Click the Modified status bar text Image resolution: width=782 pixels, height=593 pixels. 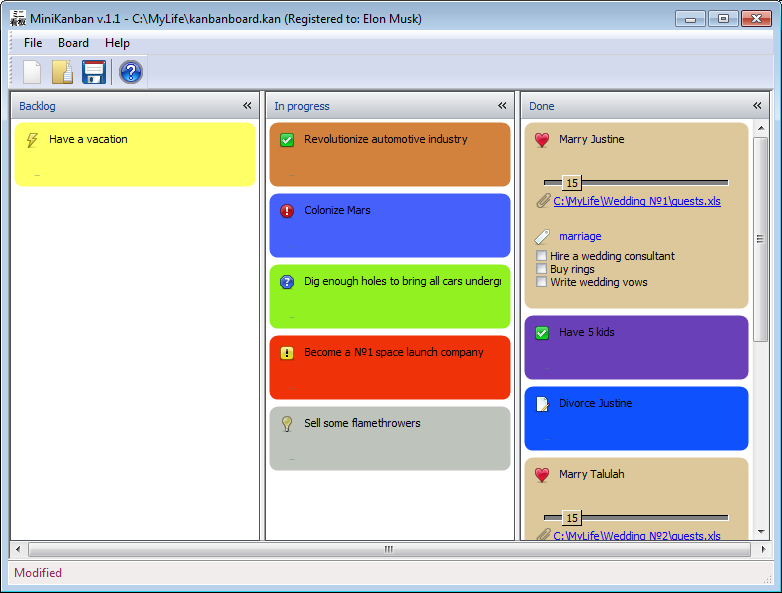(x=38, y=573)
